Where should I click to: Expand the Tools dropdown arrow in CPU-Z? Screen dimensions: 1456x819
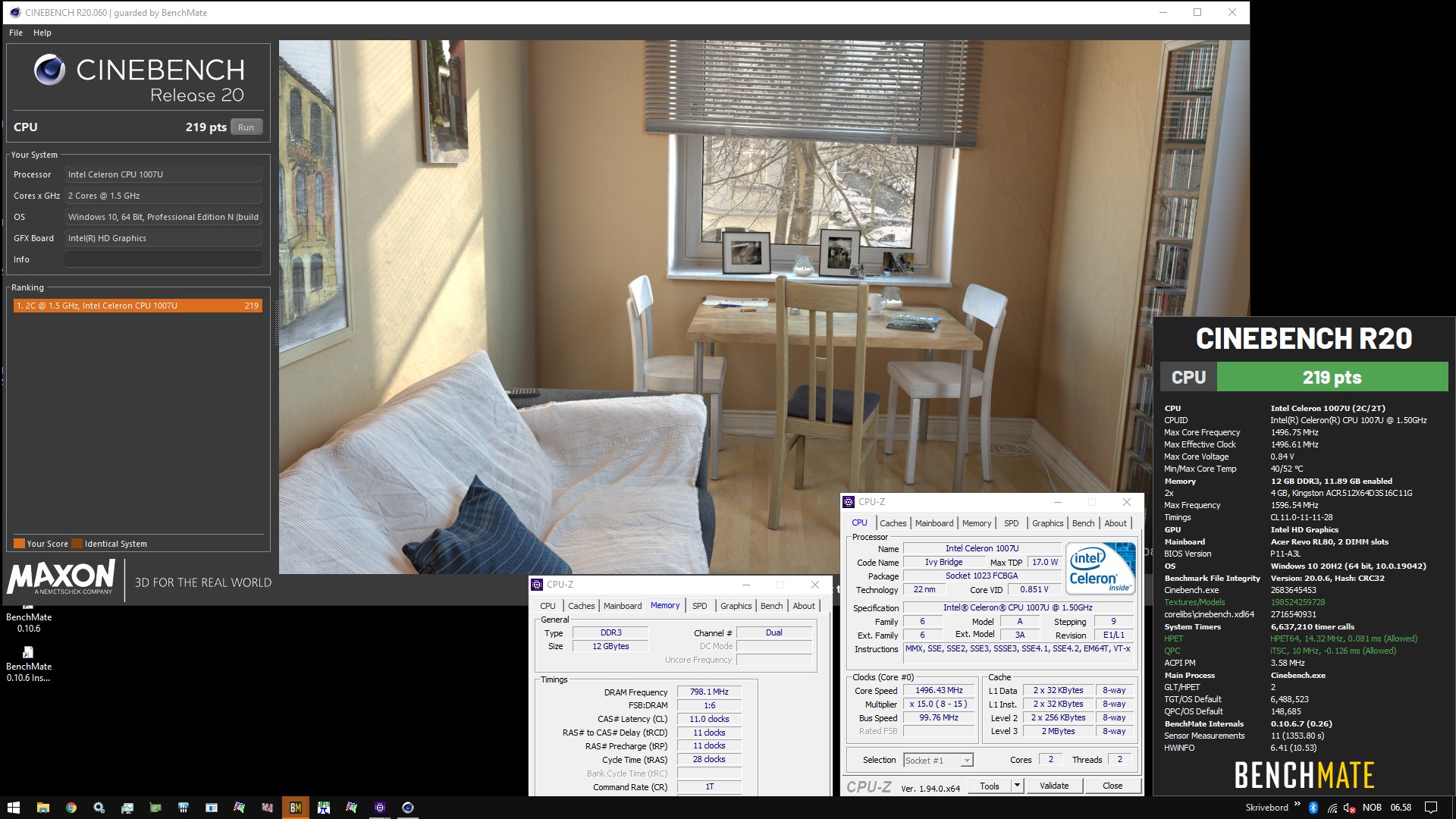pos(1017,786)
